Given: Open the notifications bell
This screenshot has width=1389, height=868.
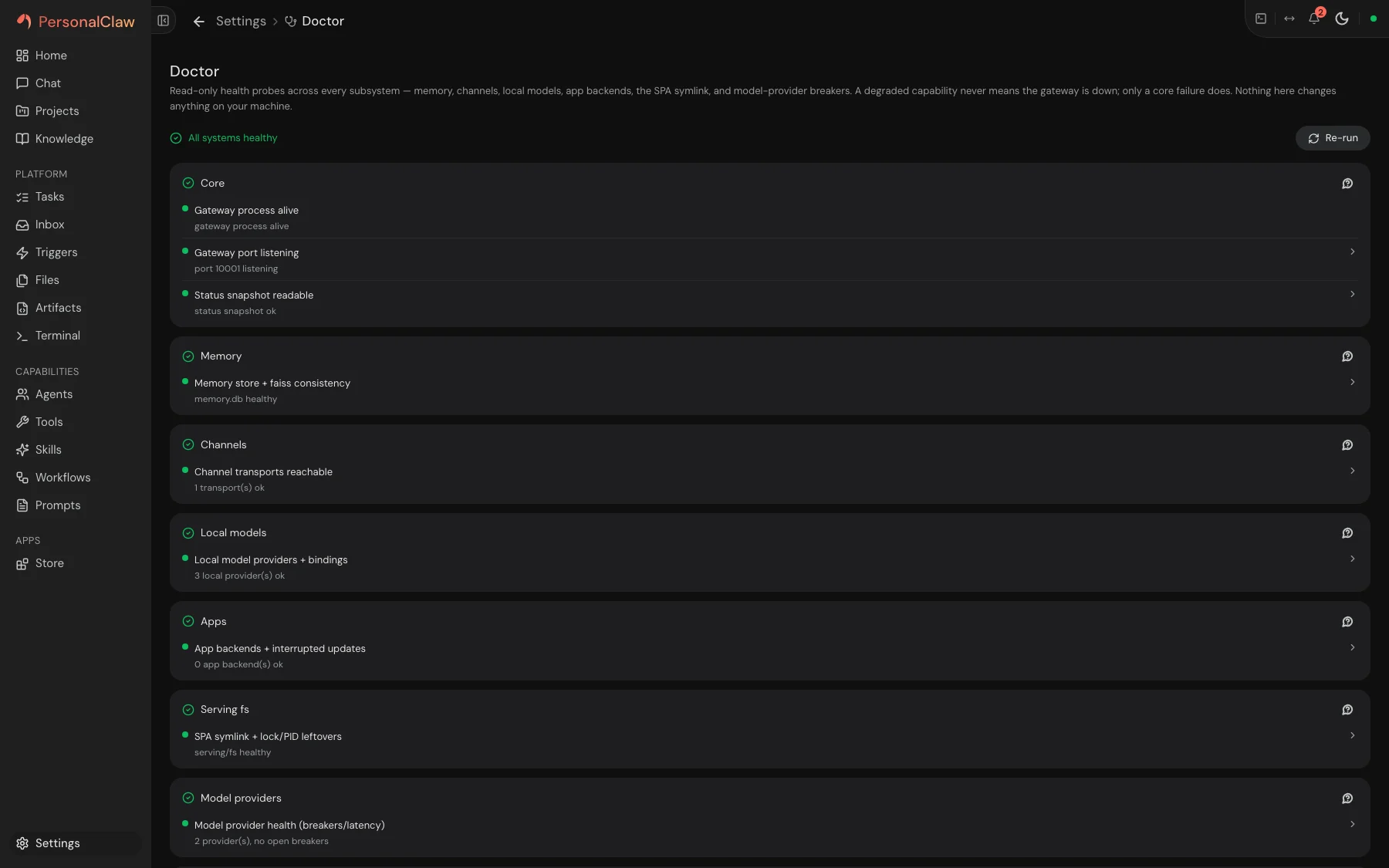Looking at the screenshot, I should [1314, 19].
